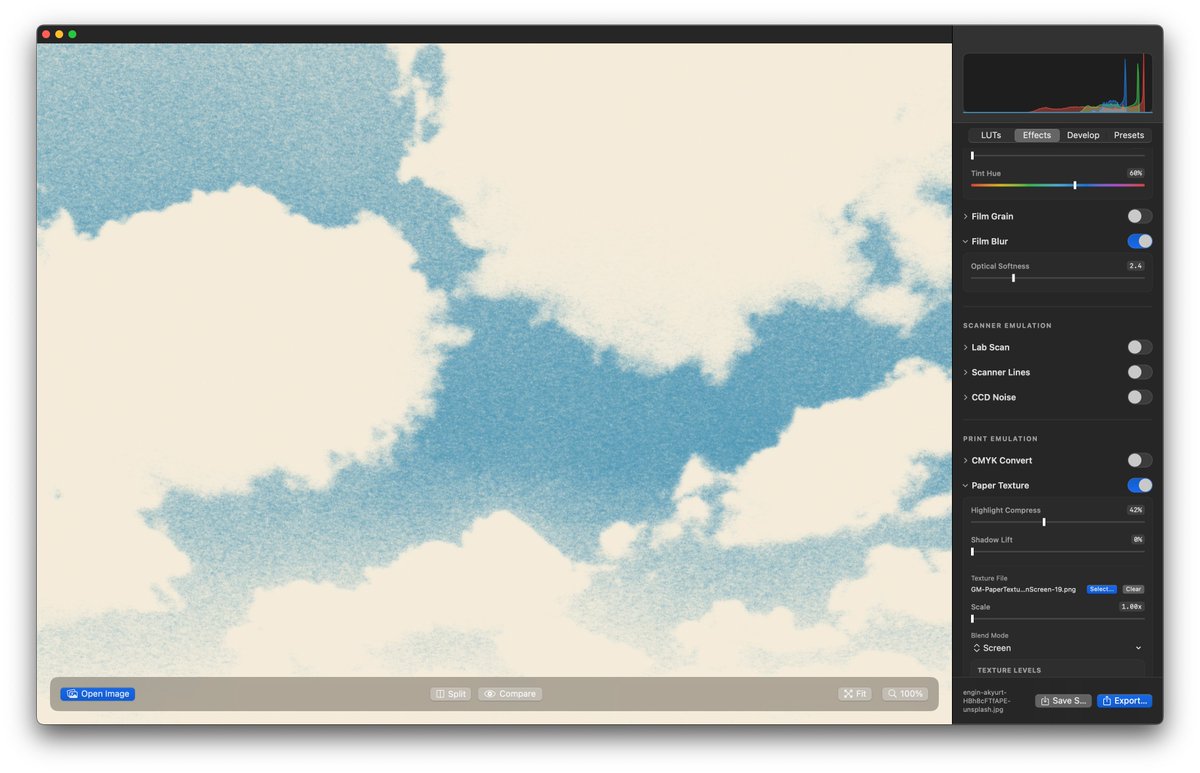Viewport: 1200px width, 773px height.
Task: Click the texture Scale slider
Action: tap(1057, 619)
